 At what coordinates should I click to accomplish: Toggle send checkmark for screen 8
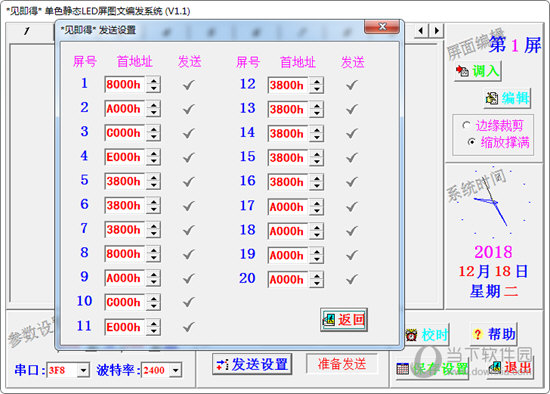(x=189, y=254)
